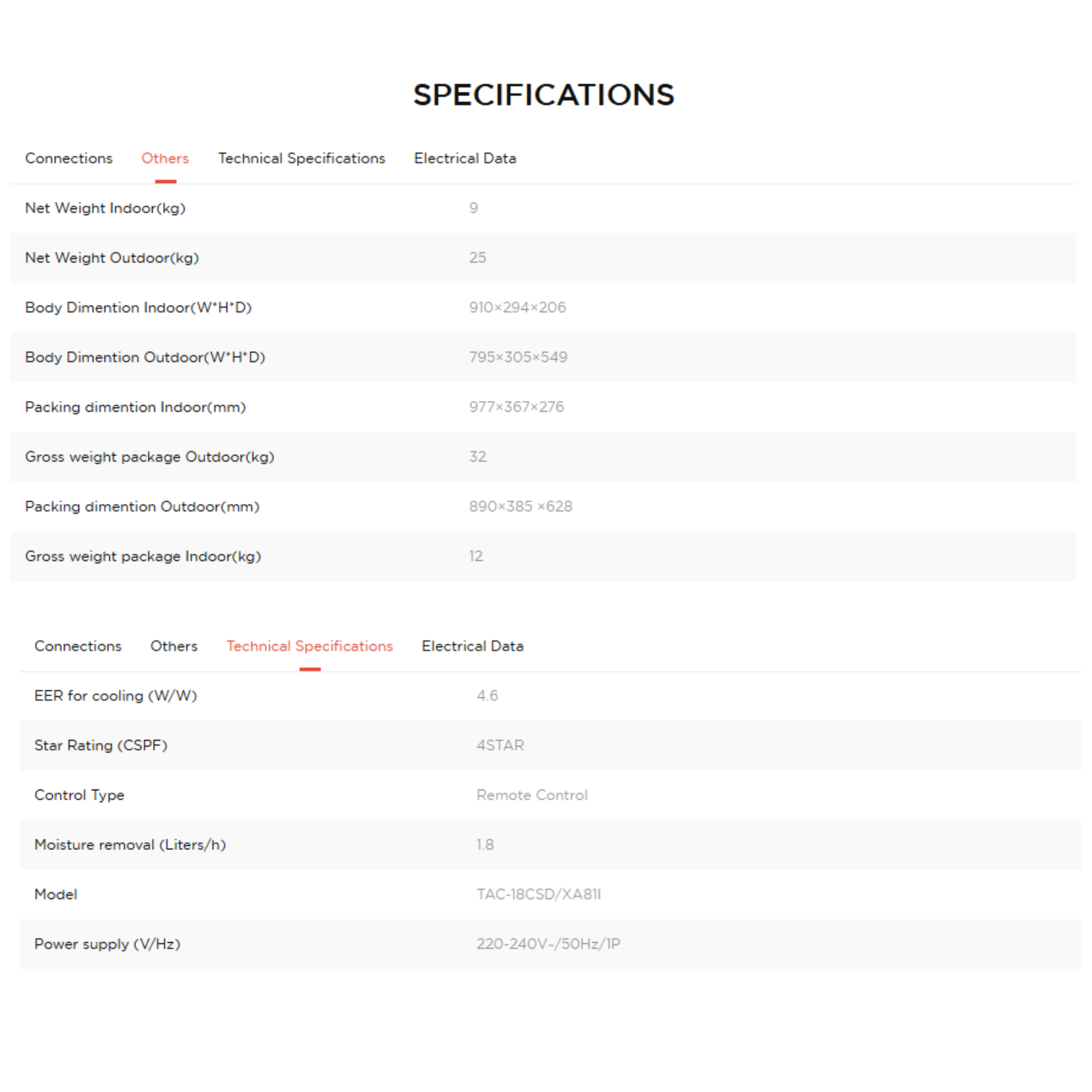Select the active red Others tab
Screen dimensions: 1092x1092
[x=165, y=158]
